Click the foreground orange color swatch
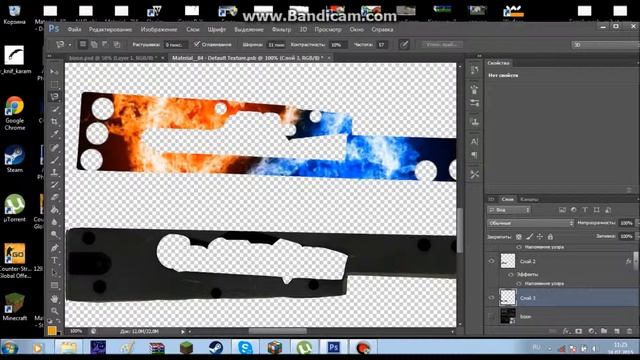Screen dimensions: 640x360 (51, 330)
